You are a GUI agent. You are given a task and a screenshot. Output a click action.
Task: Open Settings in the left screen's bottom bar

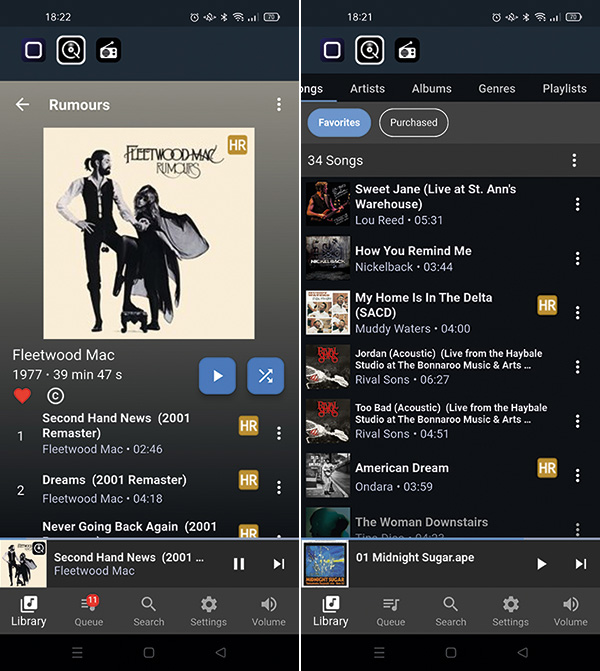pos(208,611)
